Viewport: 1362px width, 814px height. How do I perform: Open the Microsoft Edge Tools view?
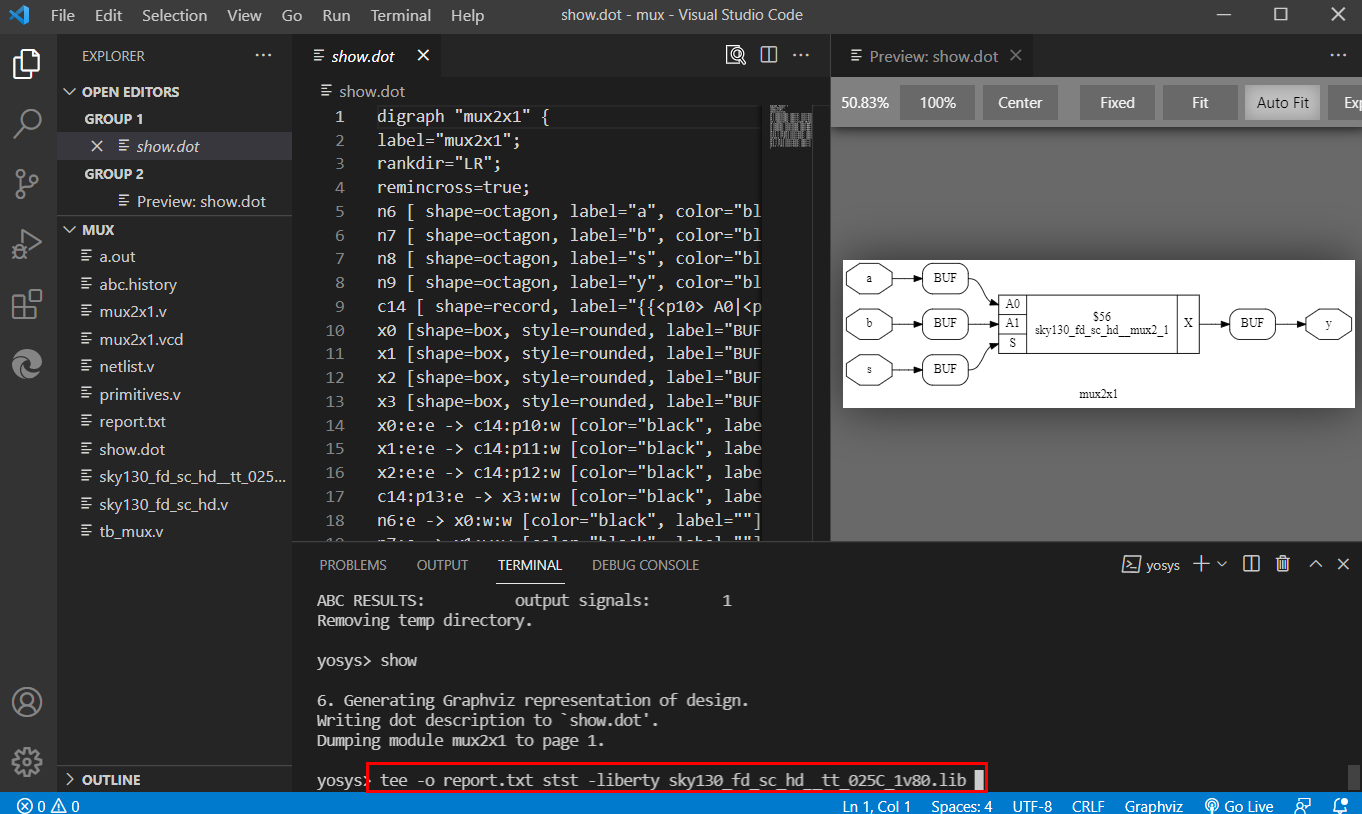coord(27,364)
